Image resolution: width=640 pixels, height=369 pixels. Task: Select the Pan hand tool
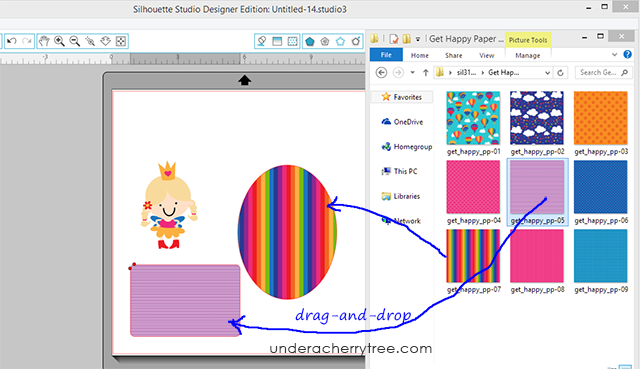click(44, 41)
